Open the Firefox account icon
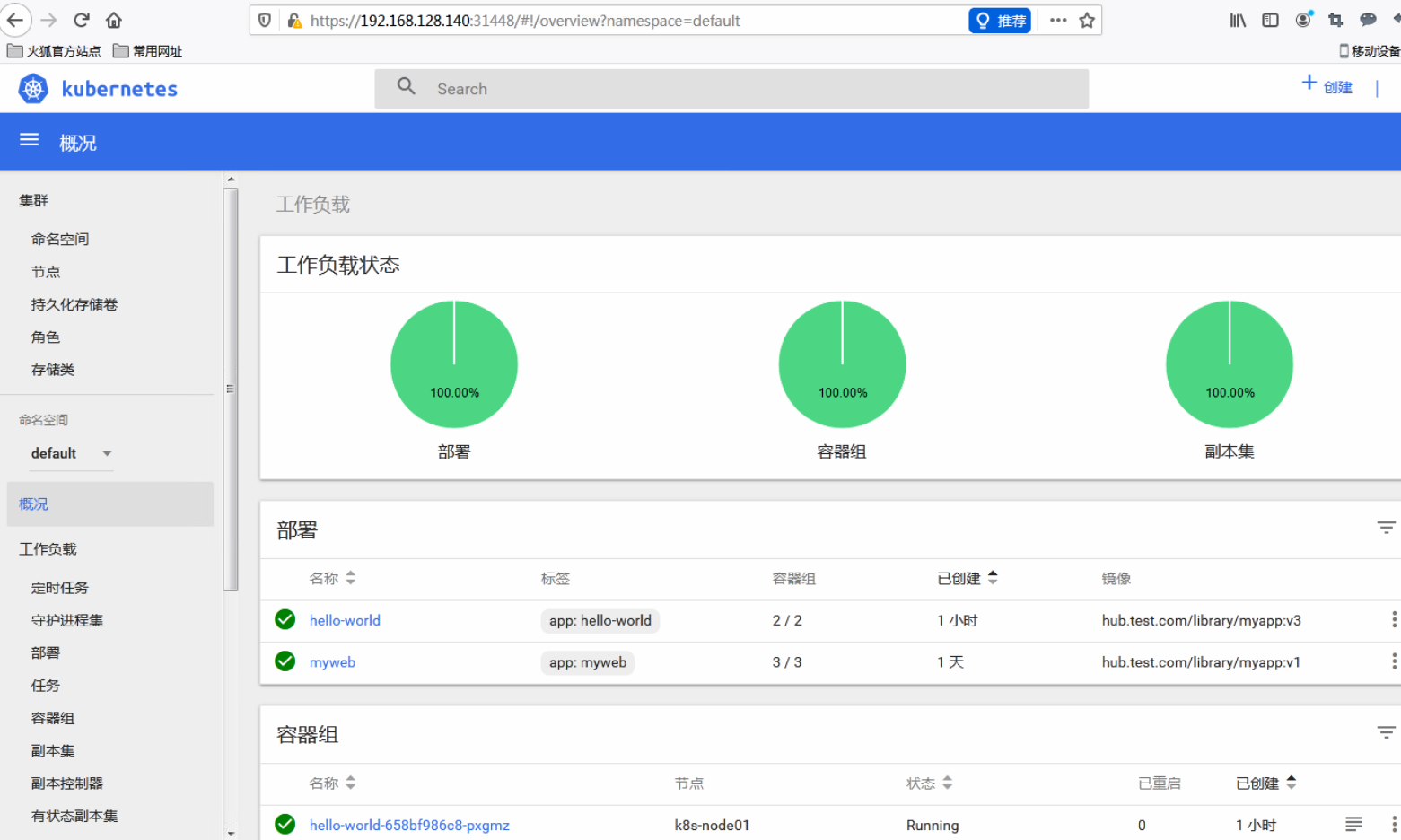This screenshot has height=840, width=1401. tap(1303, 19)
